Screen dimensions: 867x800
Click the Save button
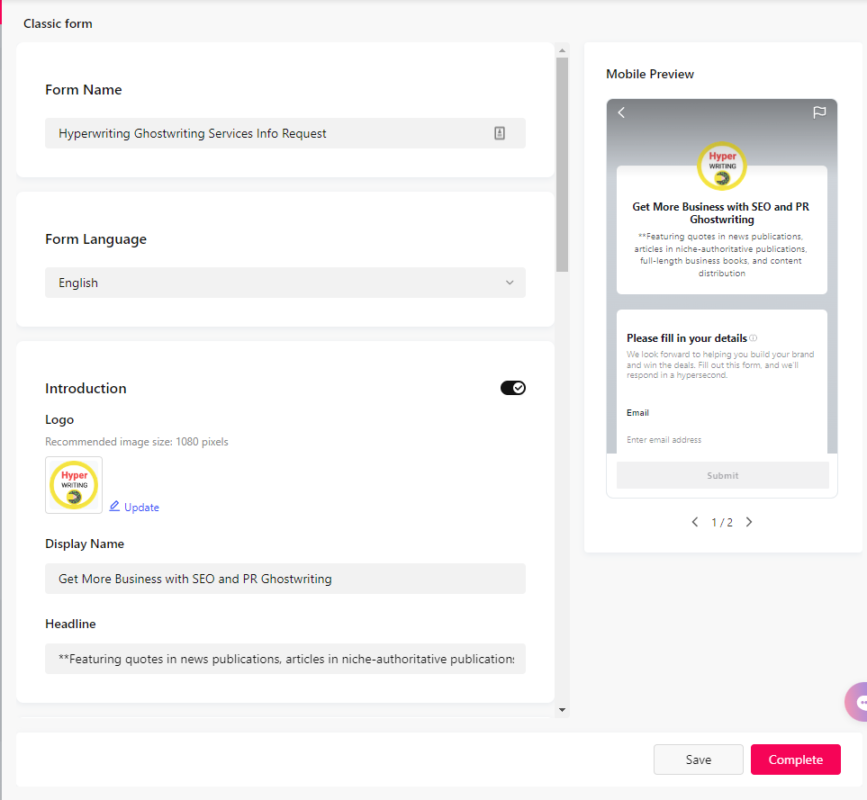tap(698, 760)
